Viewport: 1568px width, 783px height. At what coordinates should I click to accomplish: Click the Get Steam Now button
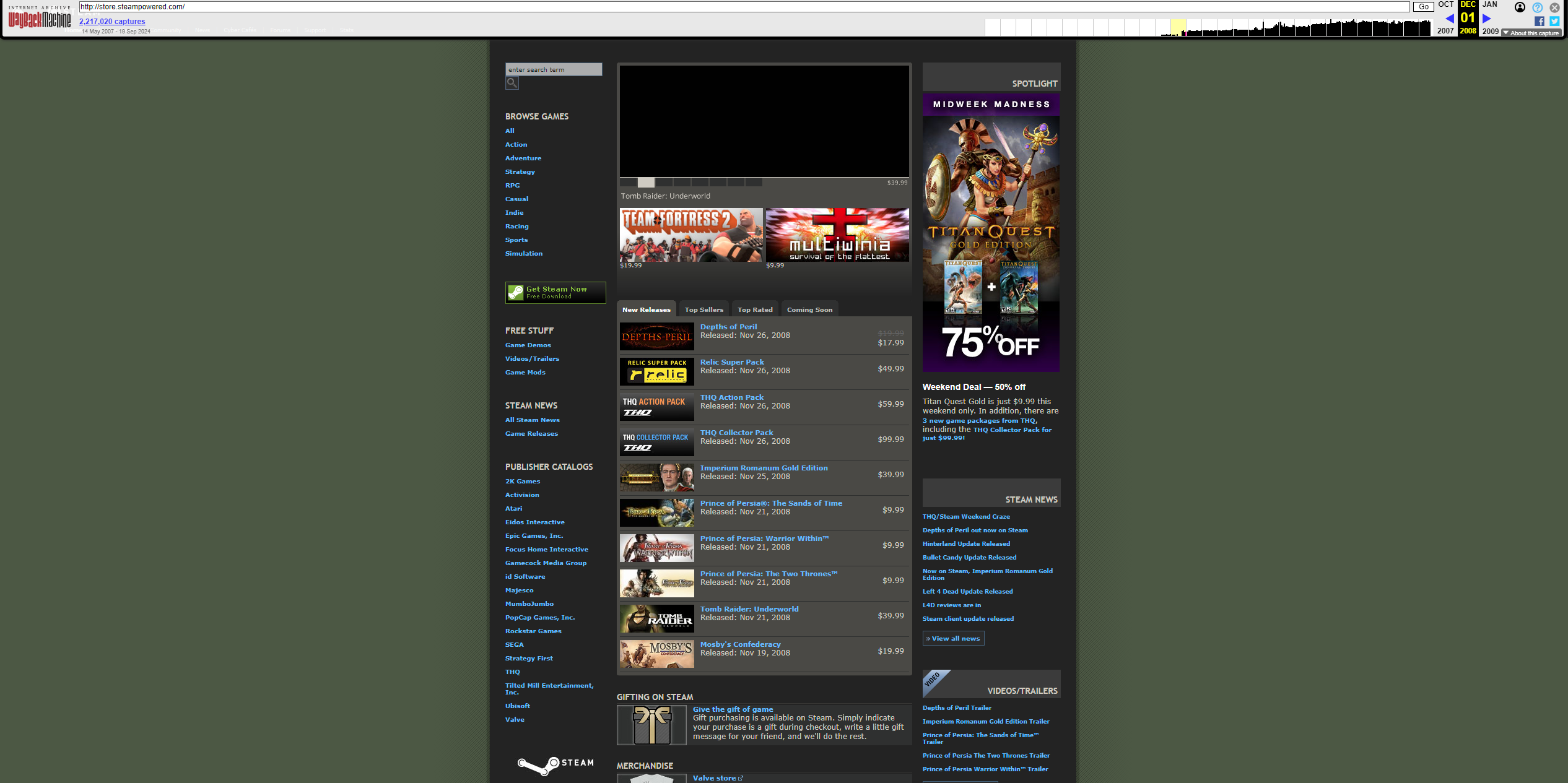[x=555, y=292]
